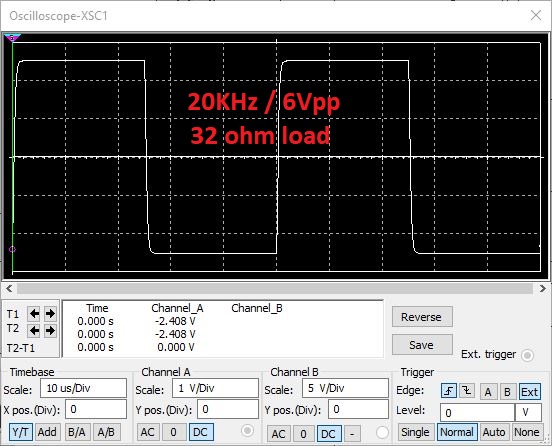The height and width of the screenshot is (446, 552).
Task: Move cursor T2 right with arrow
Action: click(x=50, y=331)
